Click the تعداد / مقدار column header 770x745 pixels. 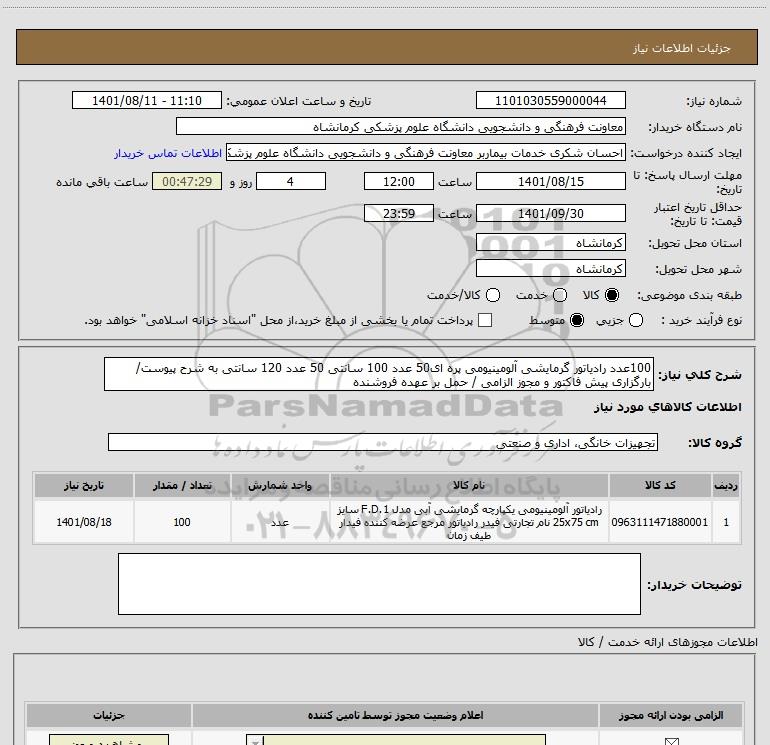click(x=182, y=486)
